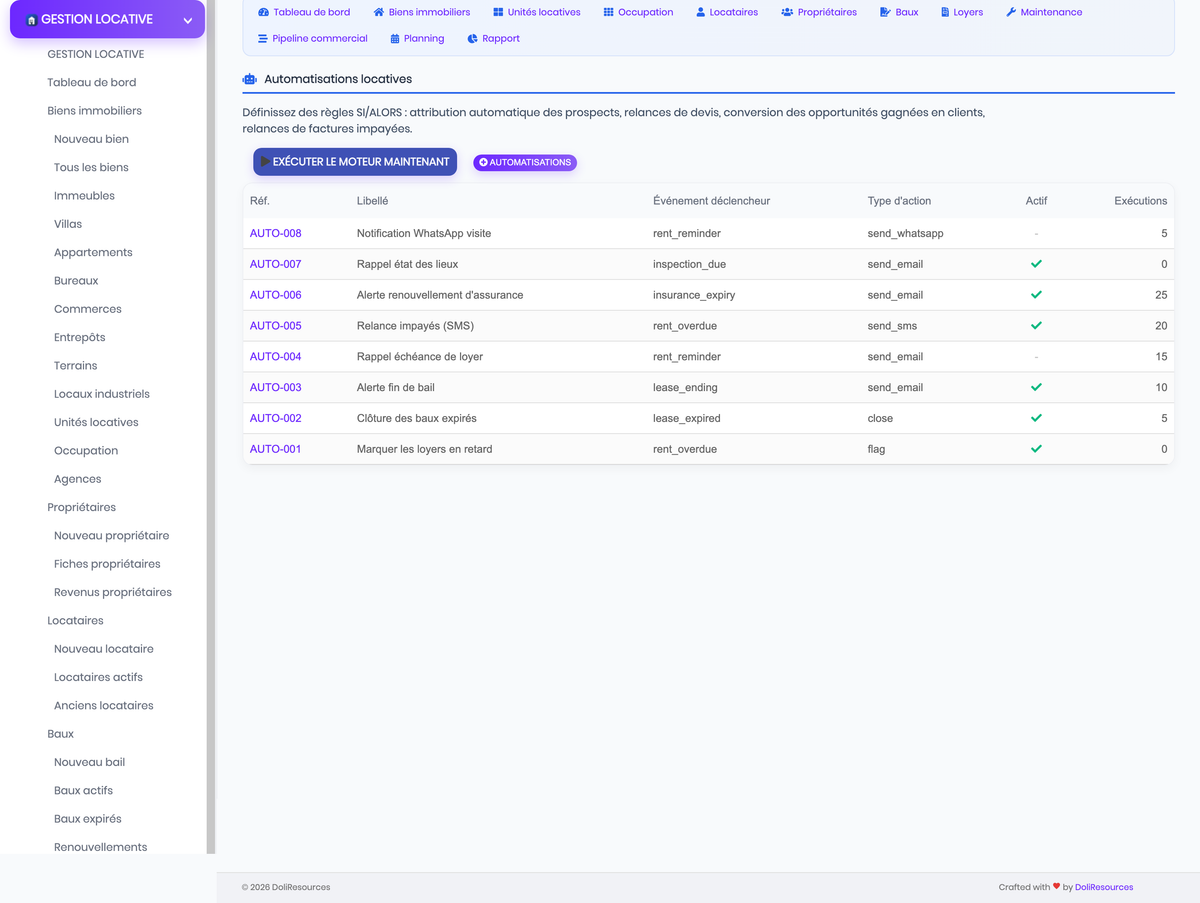Toggle the active checkmark for AUTO-003
The height and width of the screenshot is (903, 1200).
click(1036, 387)
